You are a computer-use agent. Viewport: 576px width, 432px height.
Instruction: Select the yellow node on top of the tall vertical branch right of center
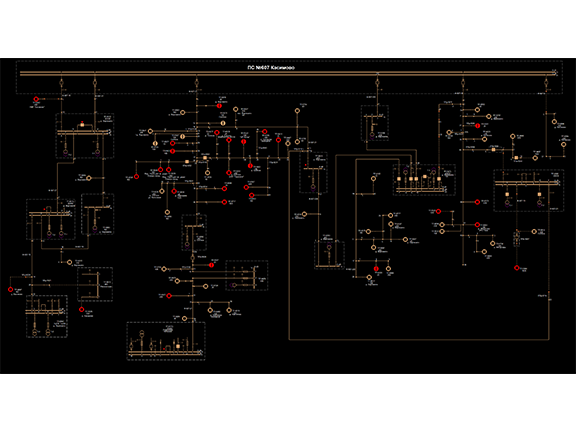pos(297,111)
